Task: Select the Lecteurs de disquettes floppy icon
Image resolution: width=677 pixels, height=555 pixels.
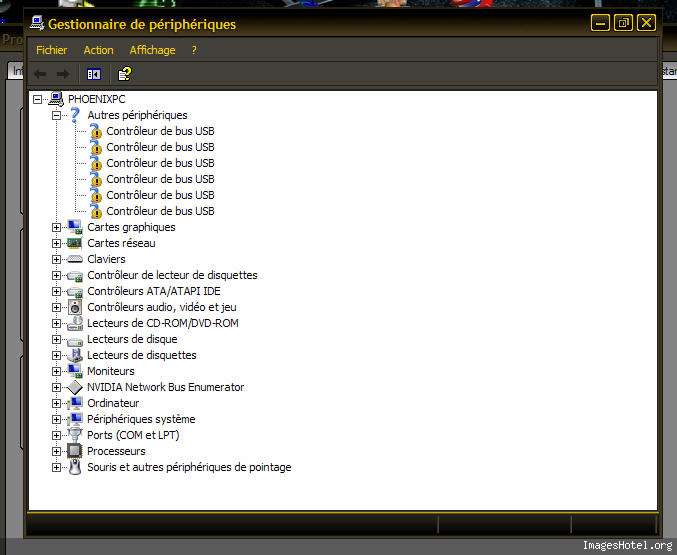Action: [x=75, y=355]
